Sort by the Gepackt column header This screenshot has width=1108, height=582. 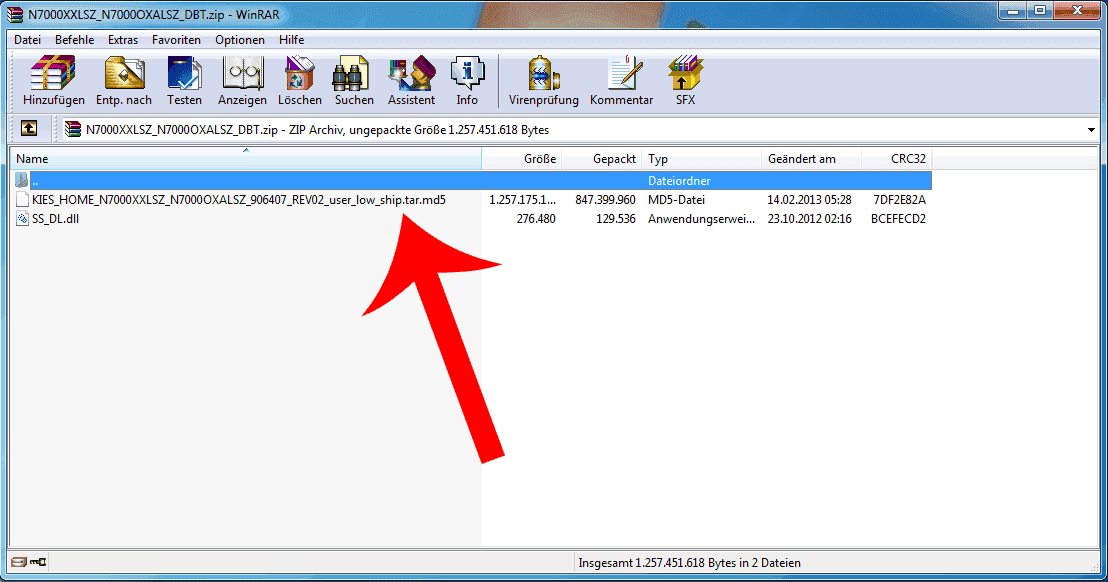pyautogui.click(x=602, y=159)
